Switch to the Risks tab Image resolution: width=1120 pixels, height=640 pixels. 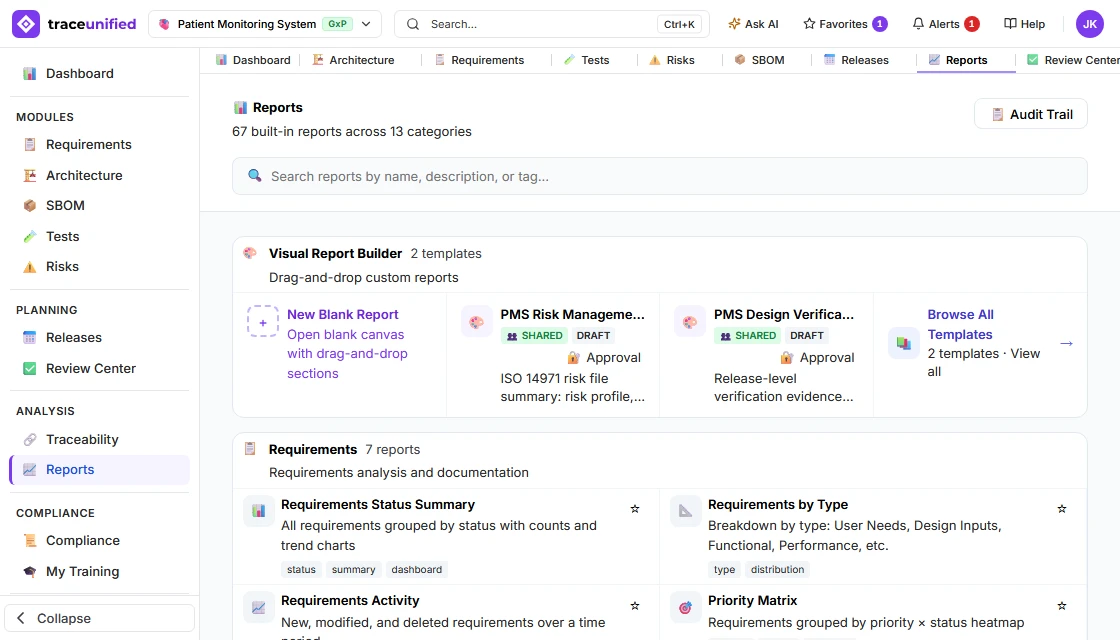[x=671, y=60]
